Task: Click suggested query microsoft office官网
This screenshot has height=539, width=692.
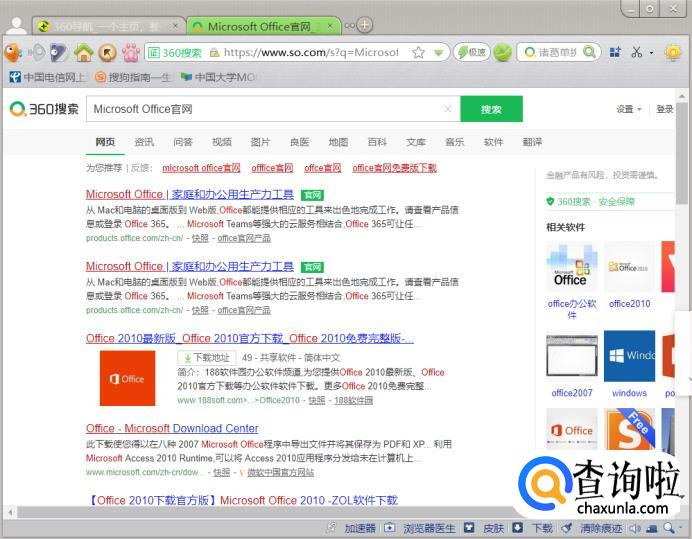Action: [x=201, y=168]
